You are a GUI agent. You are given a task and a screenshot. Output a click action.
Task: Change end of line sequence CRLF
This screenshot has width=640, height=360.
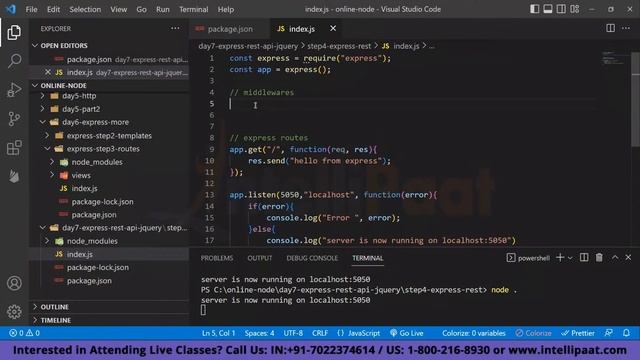[320, 333]
